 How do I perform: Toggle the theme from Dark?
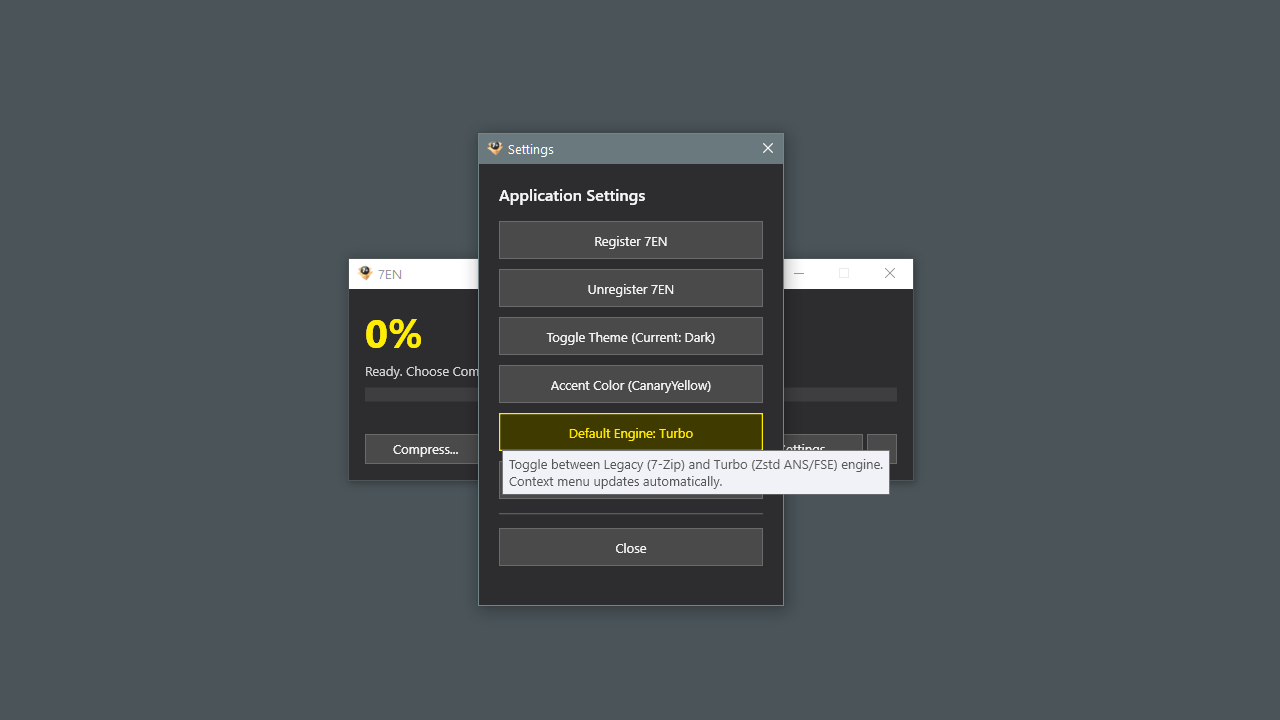[630, 336]
